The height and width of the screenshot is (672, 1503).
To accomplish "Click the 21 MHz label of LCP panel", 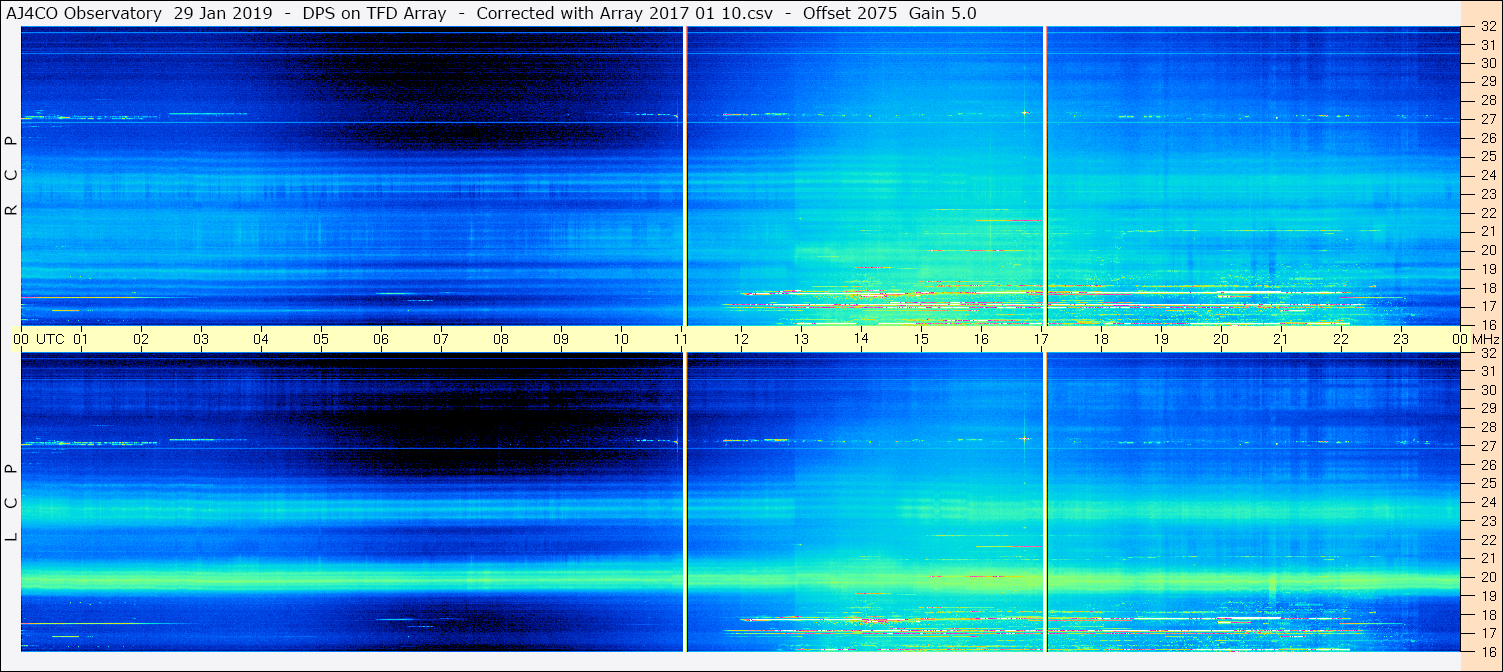I will point(1488,559).
